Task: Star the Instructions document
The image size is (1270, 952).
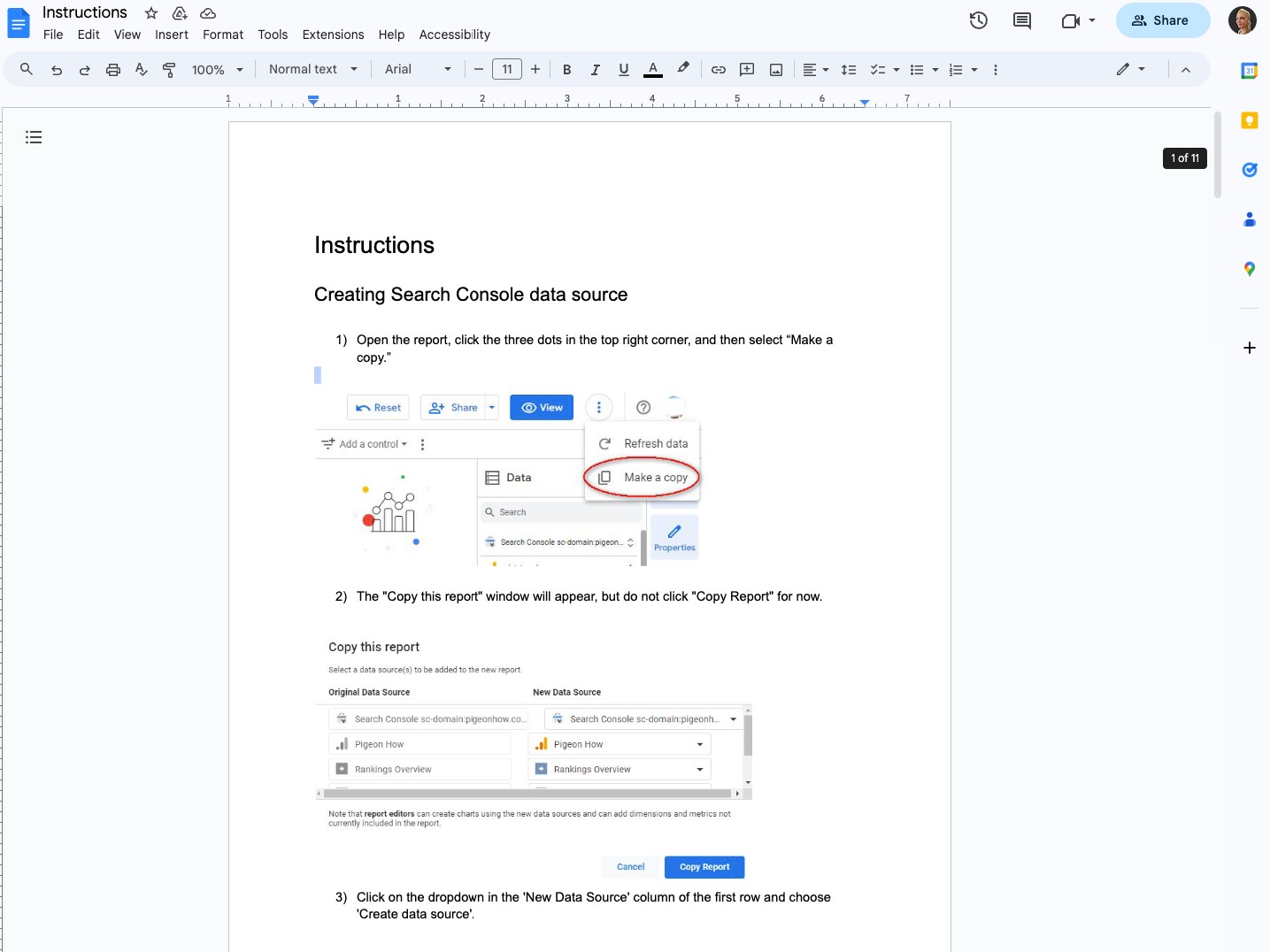Action: point(150,13)
